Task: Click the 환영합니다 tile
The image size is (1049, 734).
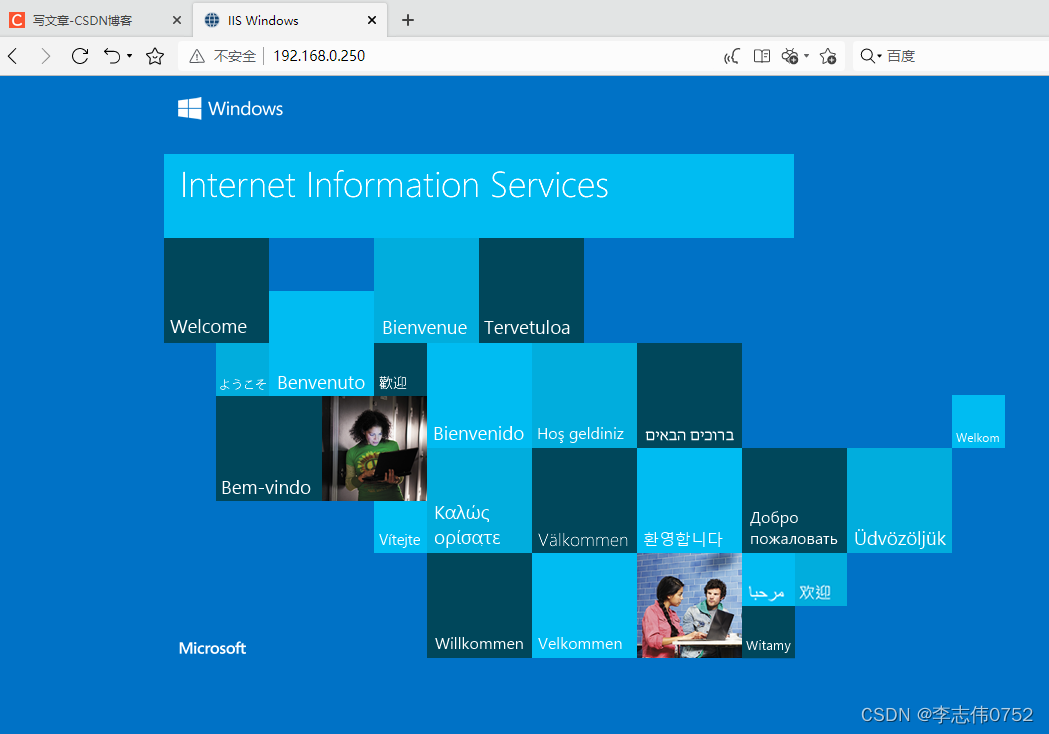Action: pyautogui.click(x=689, y=500)
